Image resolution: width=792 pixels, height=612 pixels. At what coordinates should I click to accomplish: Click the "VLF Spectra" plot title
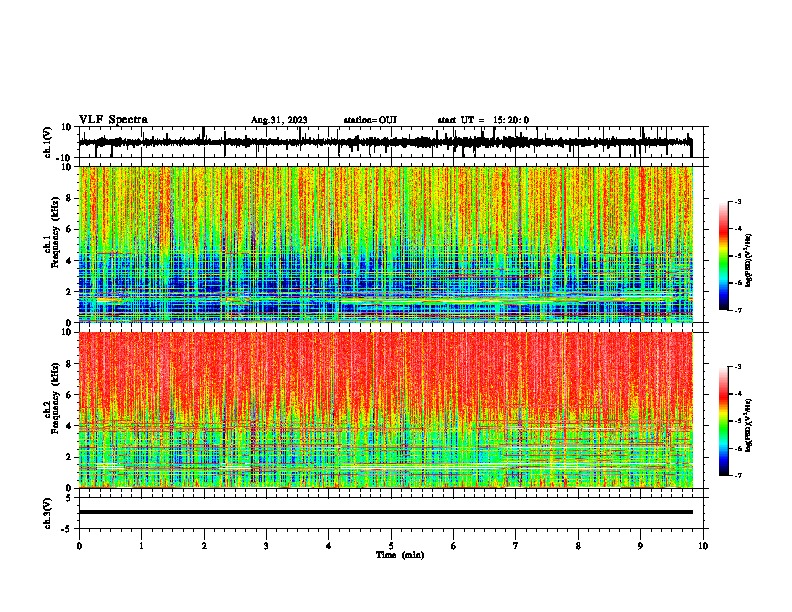pos(113,120)
